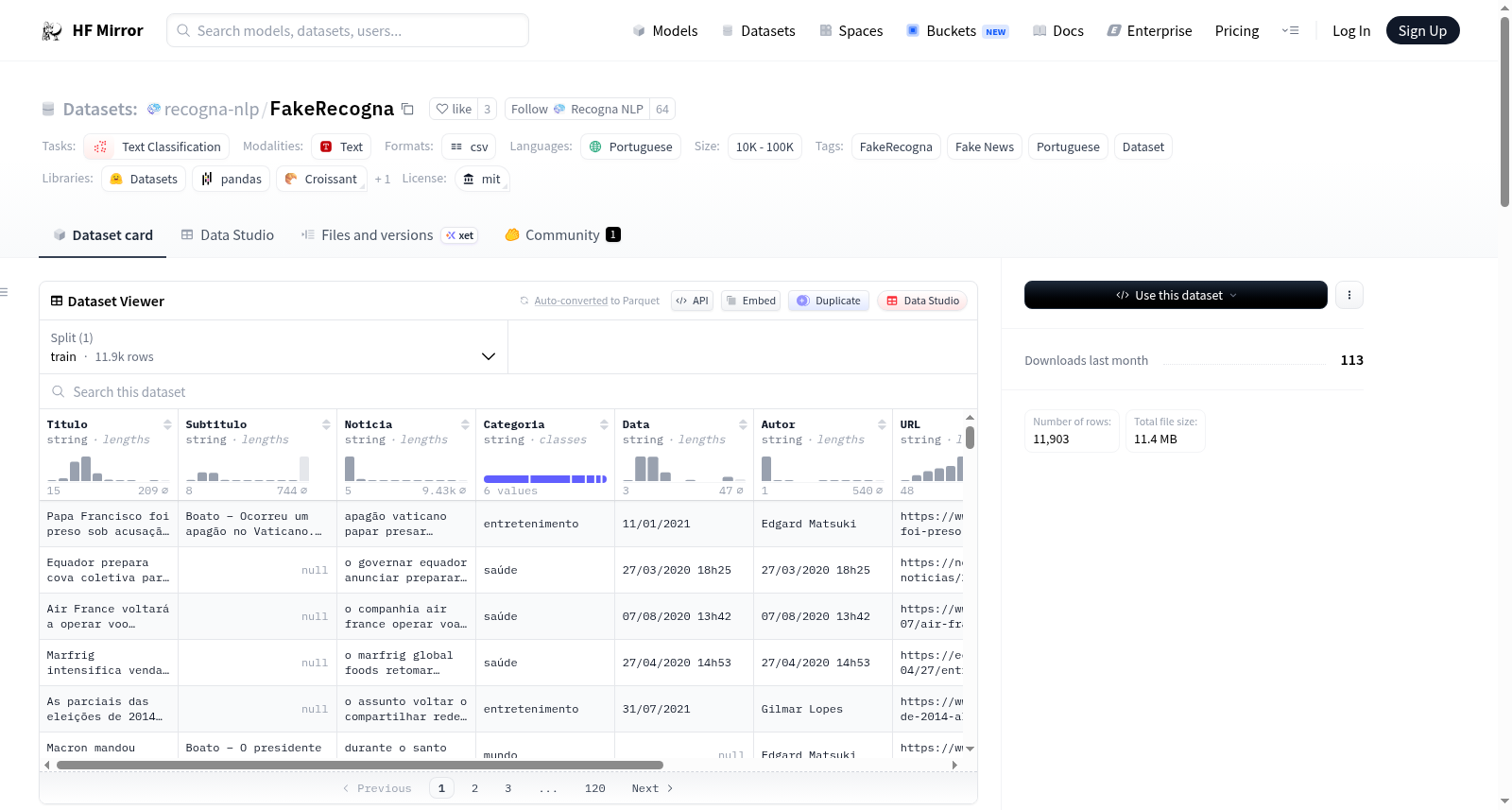Click the FakeRecogna tag
The image size is (1512, 810).
click(896, 146)
